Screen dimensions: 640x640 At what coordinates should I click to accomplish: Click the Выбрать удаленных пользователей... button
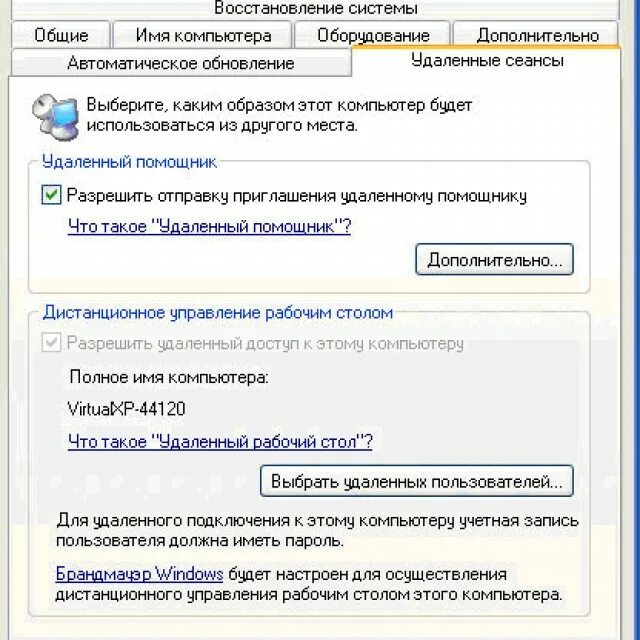coord(417,481)
